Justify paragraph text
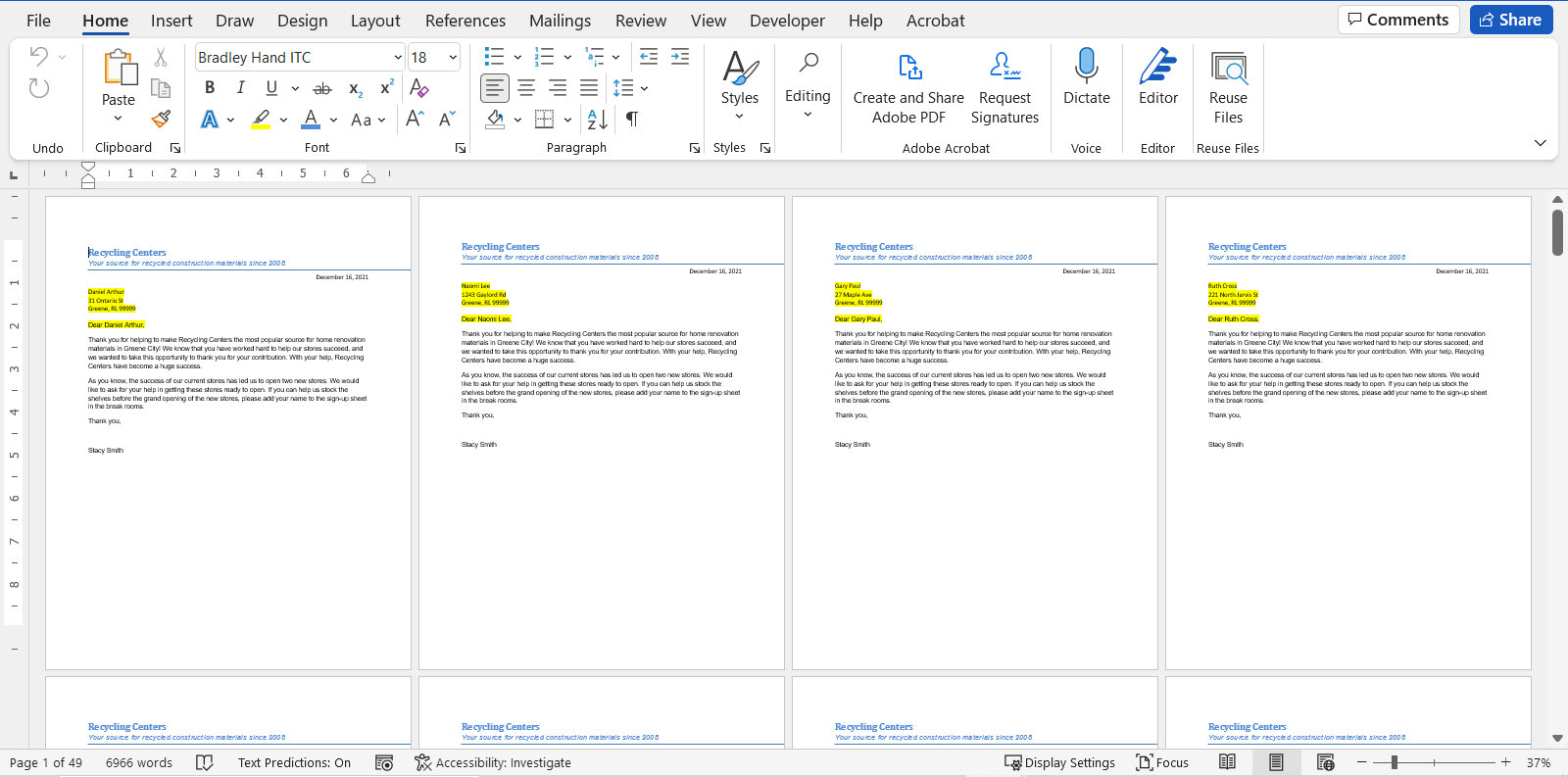This screenshot has height=777, width=1568. pyautogui.click(x=589, y=88)
